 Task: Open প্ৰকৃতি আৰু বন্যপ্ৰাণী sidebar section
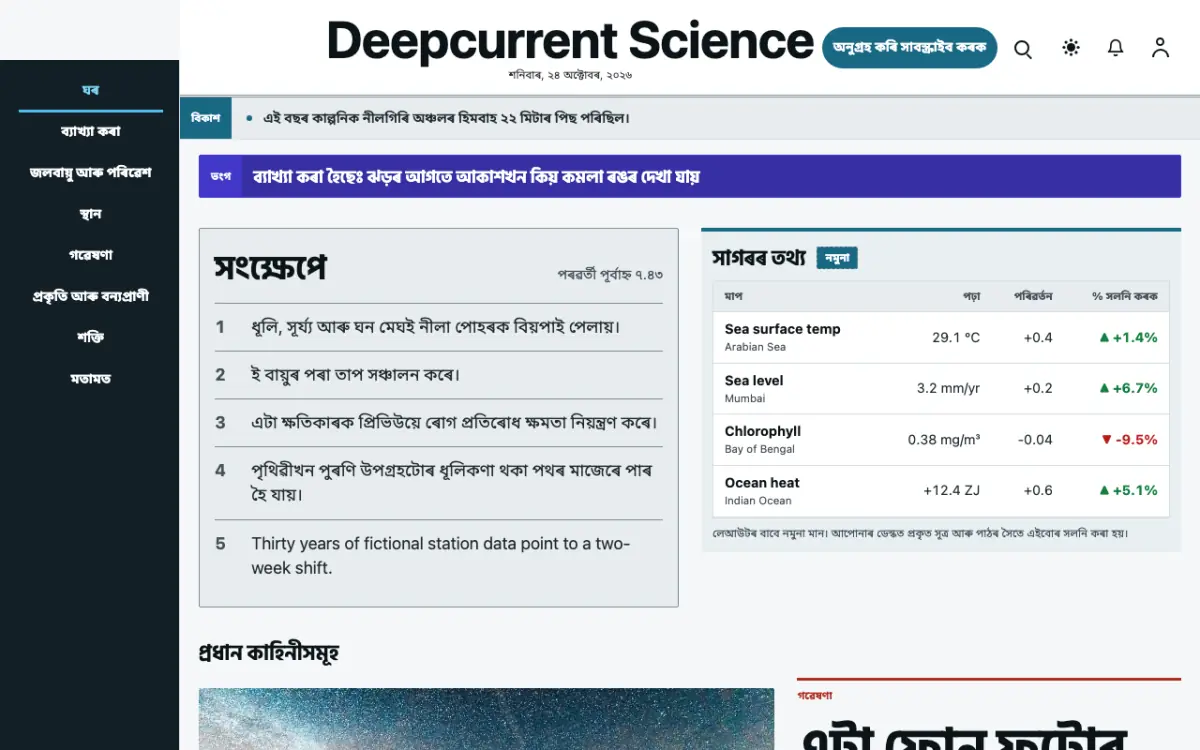pos(91,296)
